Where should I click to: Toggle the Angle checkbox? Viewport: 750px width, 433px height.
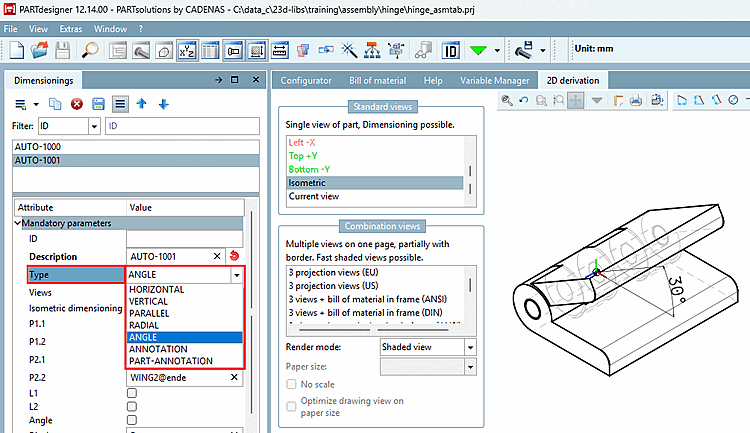click(132, 420)
